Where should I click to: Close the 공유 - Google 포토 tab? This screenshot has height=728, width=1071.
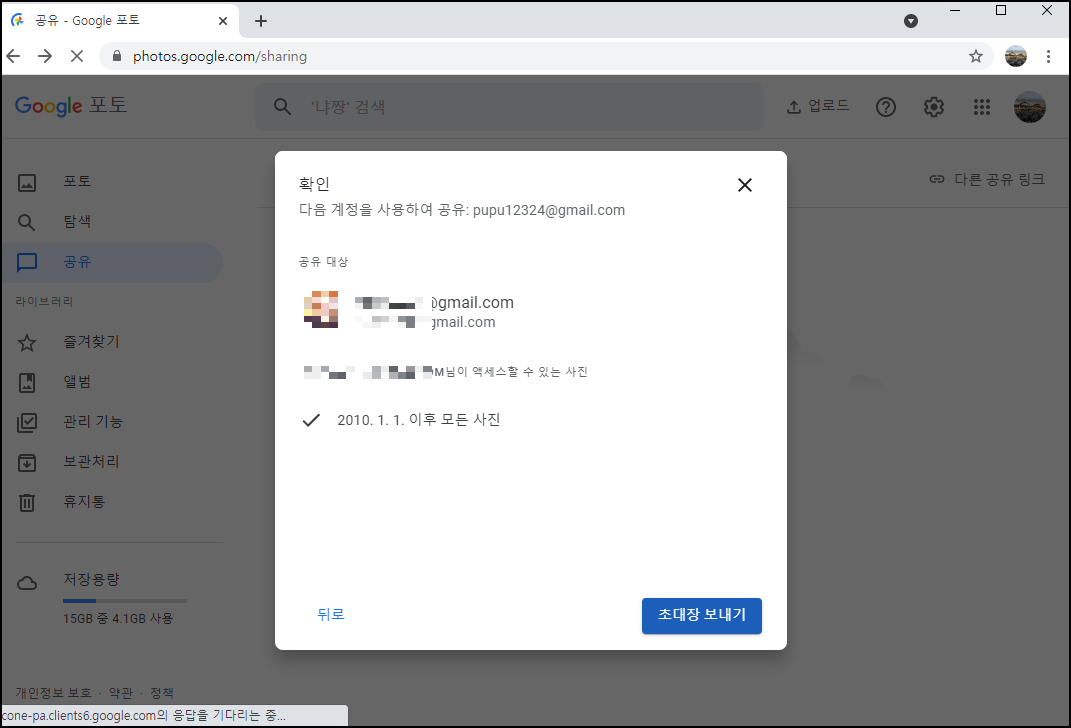coord(223,21)
